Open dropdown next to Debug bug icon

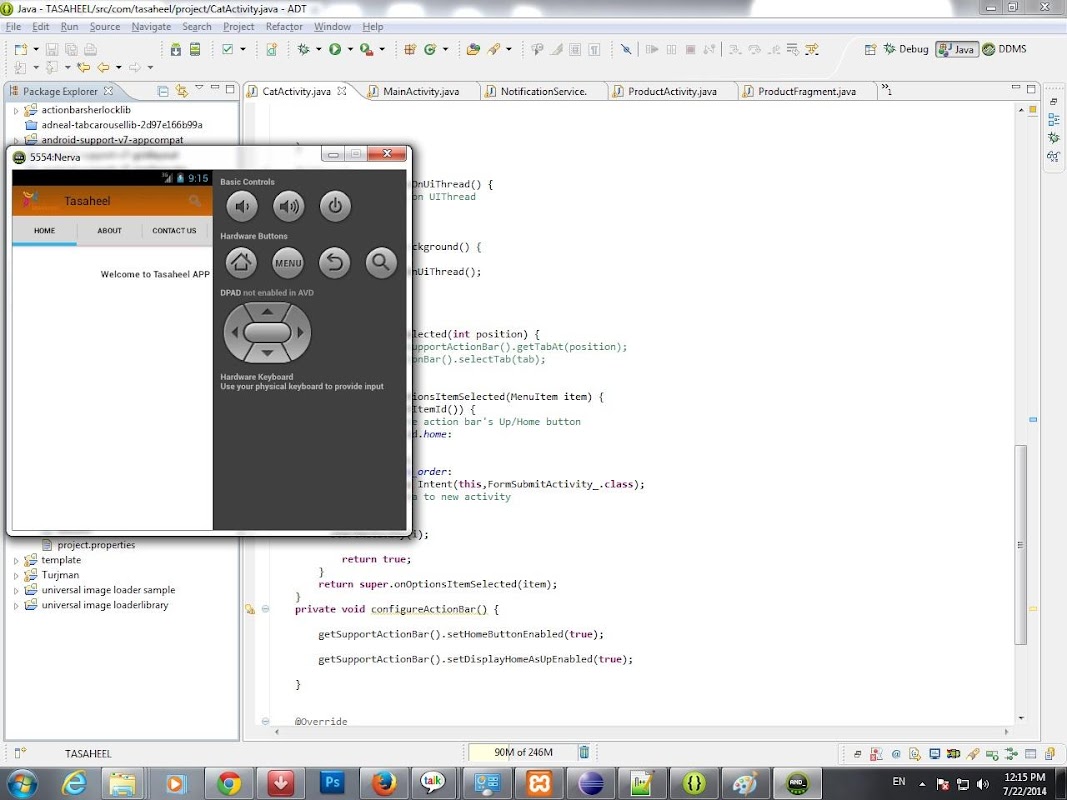click(x=318, y=49)
